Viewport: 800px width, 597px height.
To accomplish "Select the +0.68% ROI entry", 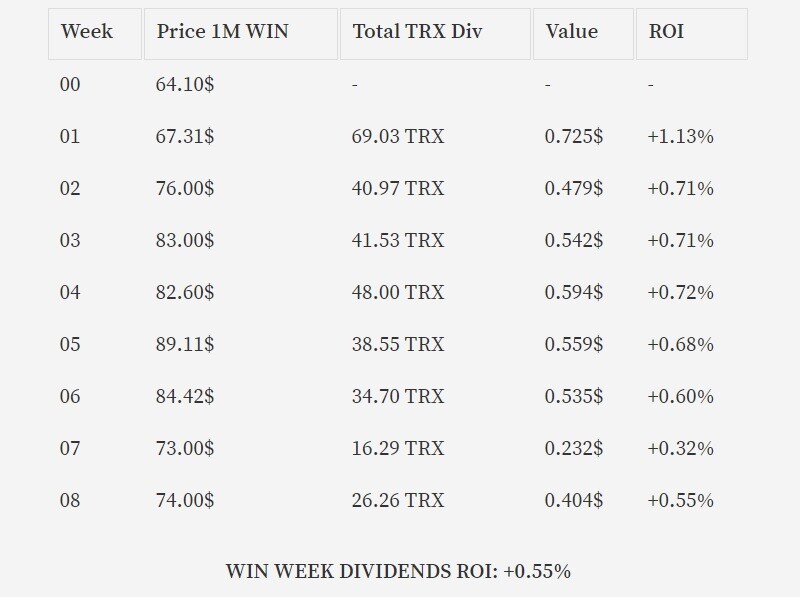I will [x=681, y=345].
